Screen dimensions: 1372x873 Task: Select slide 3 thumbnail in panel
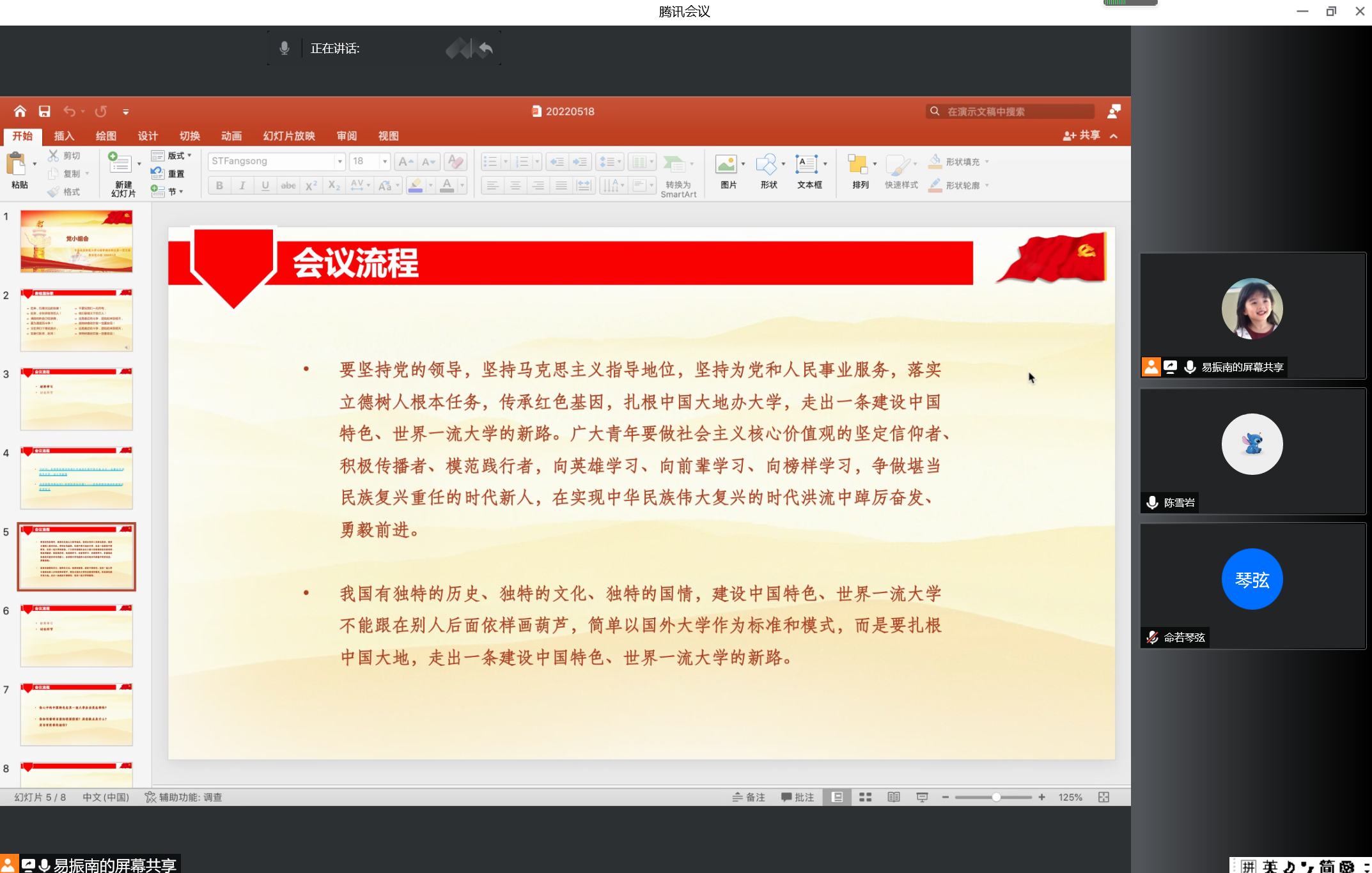point(76,399)
